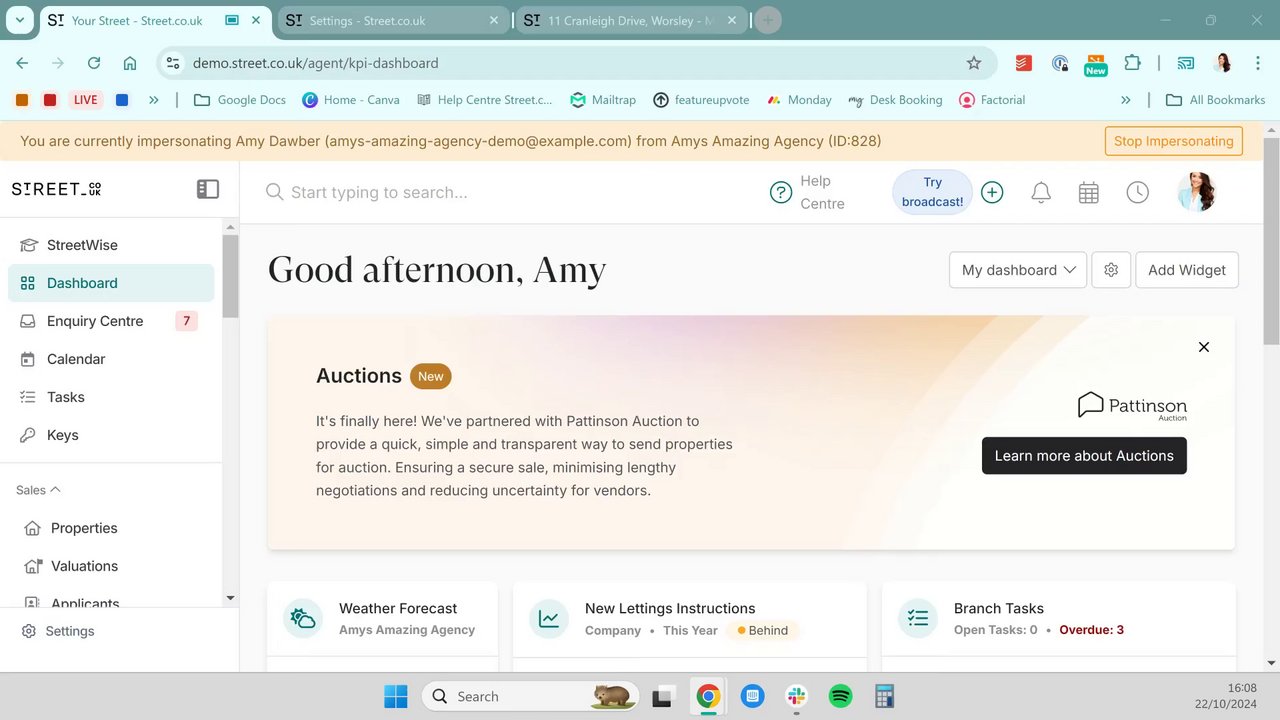Open the Factorial bookmark
This screenshot has width=1280, height=720.
[x=993, y=100]
